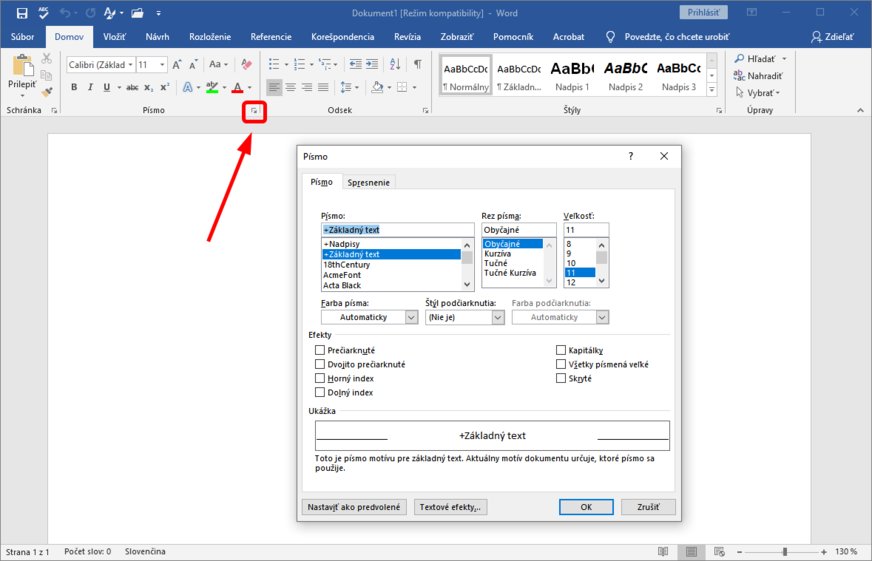The width and height of the screenshot is (872, 561).
Task: Open the Farba písma dropdown
Action: coord(369,317)
